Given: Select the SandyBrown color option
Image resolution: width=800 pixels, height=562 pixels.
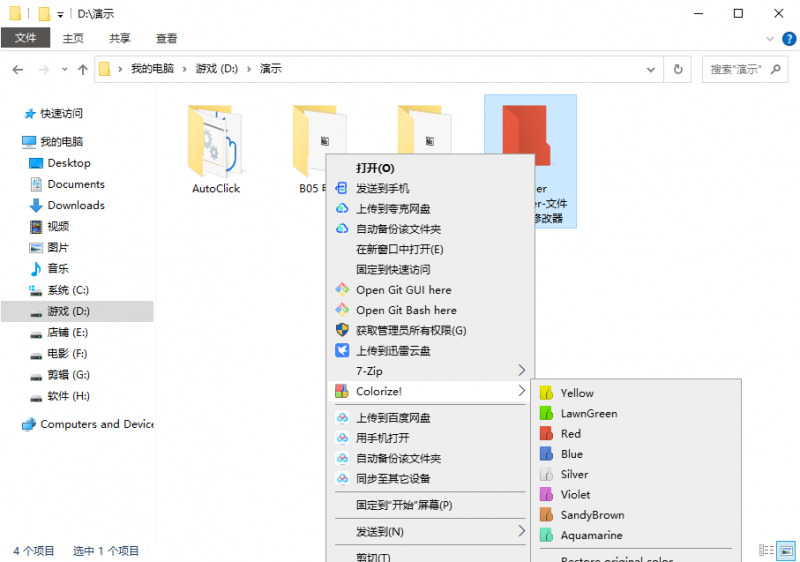Looking at the screenshot, I should (x=636, y=515).
